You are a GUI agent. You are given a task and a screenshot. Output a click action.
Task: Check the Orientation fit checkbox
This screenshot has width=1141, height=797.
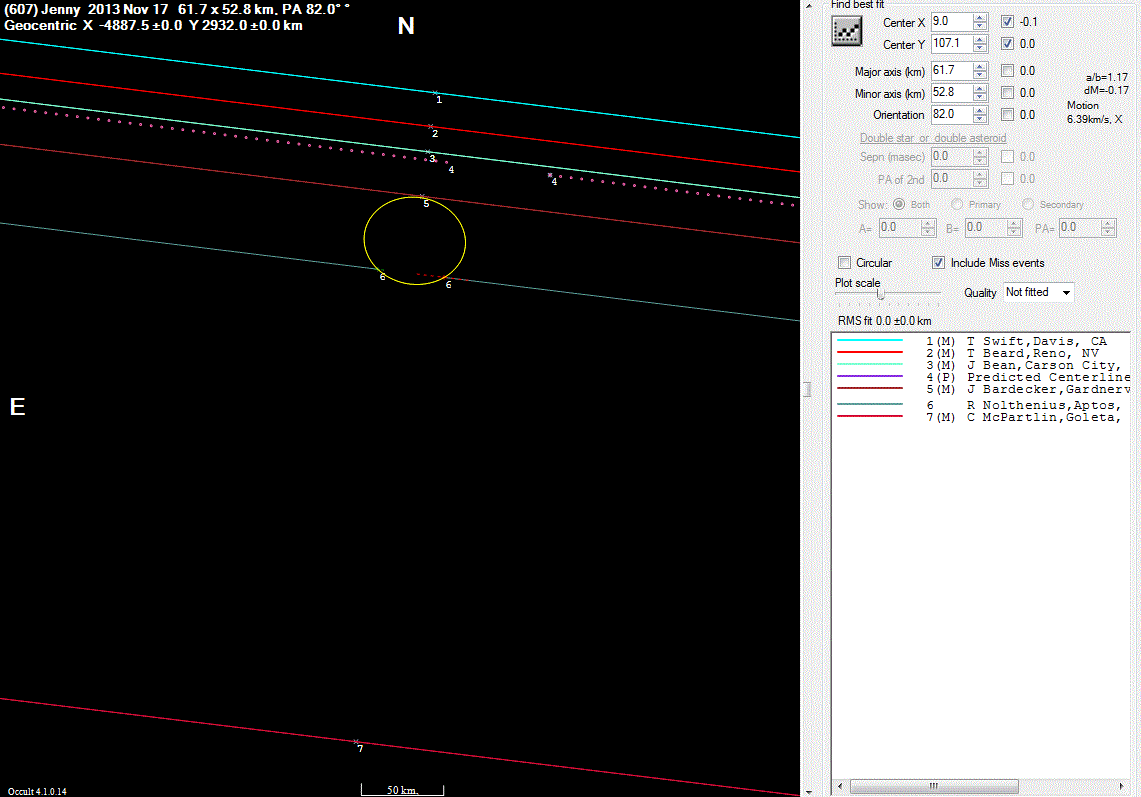click(1007, 114)
